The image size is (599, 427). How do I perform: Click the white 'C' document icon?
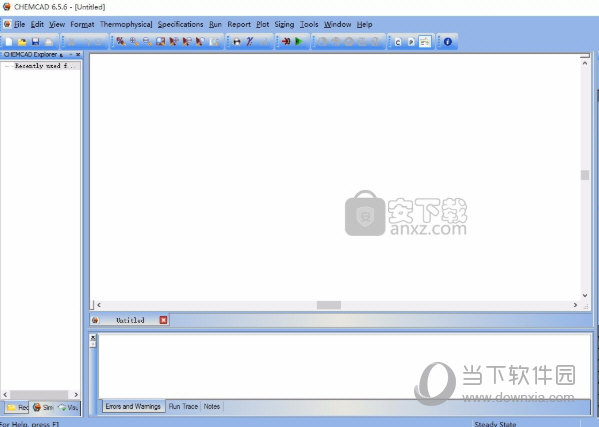[398, 42]
